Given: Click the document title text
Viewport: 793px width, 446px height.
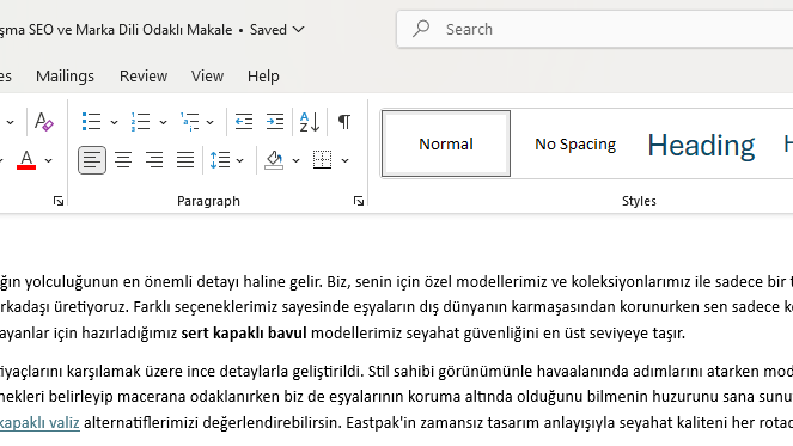Looking at the screenshot, I should pyautogui.click(x=116, y=30).
